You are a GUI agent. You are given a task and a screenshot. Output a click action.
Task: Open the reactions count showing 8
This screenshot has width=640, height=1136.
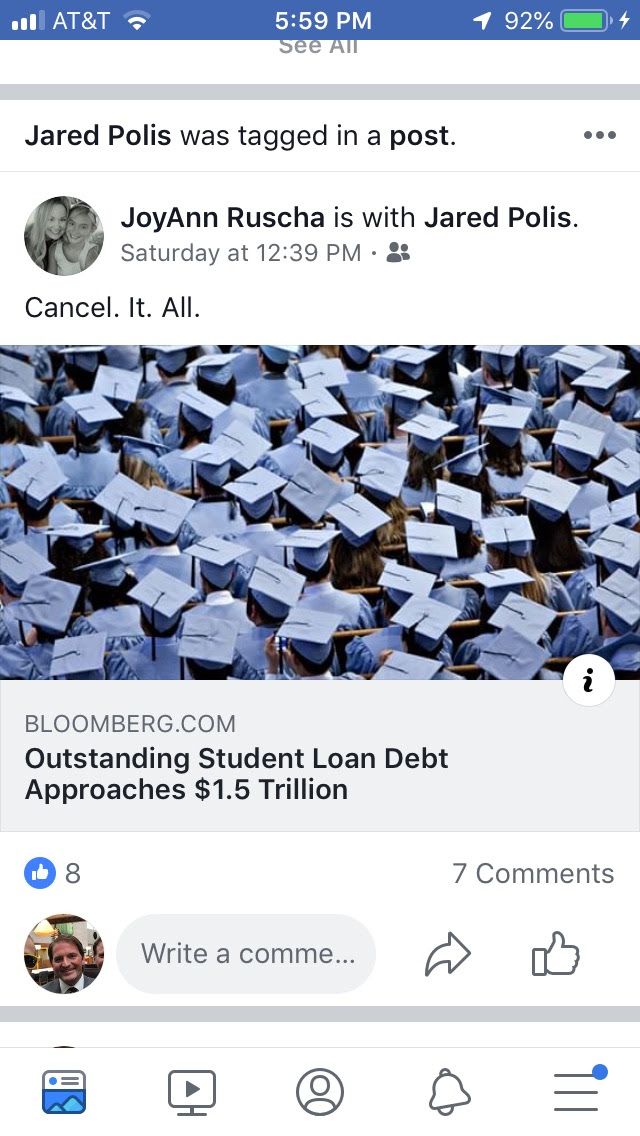[x=54, y=873]
